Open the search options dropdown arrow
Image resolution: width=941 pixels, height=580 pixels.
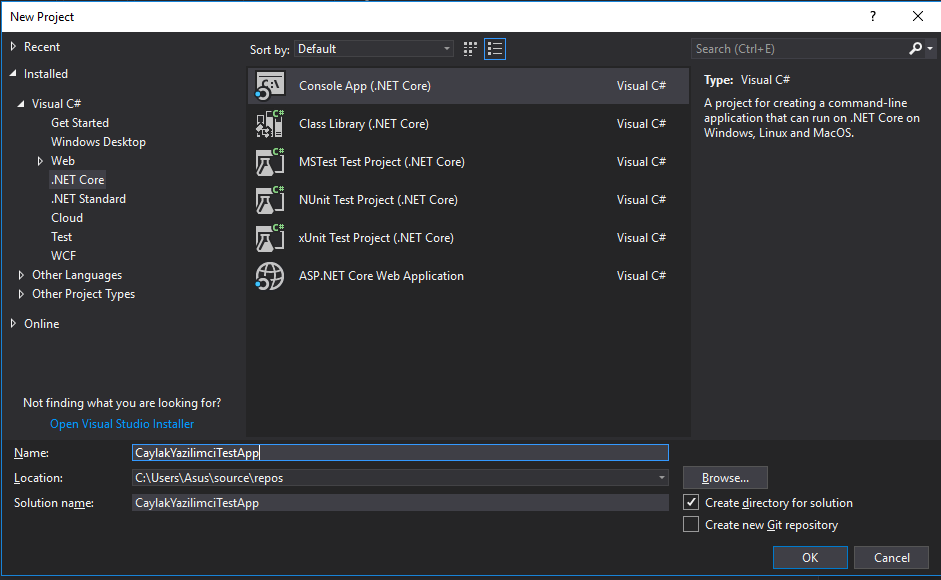(930, 49)
